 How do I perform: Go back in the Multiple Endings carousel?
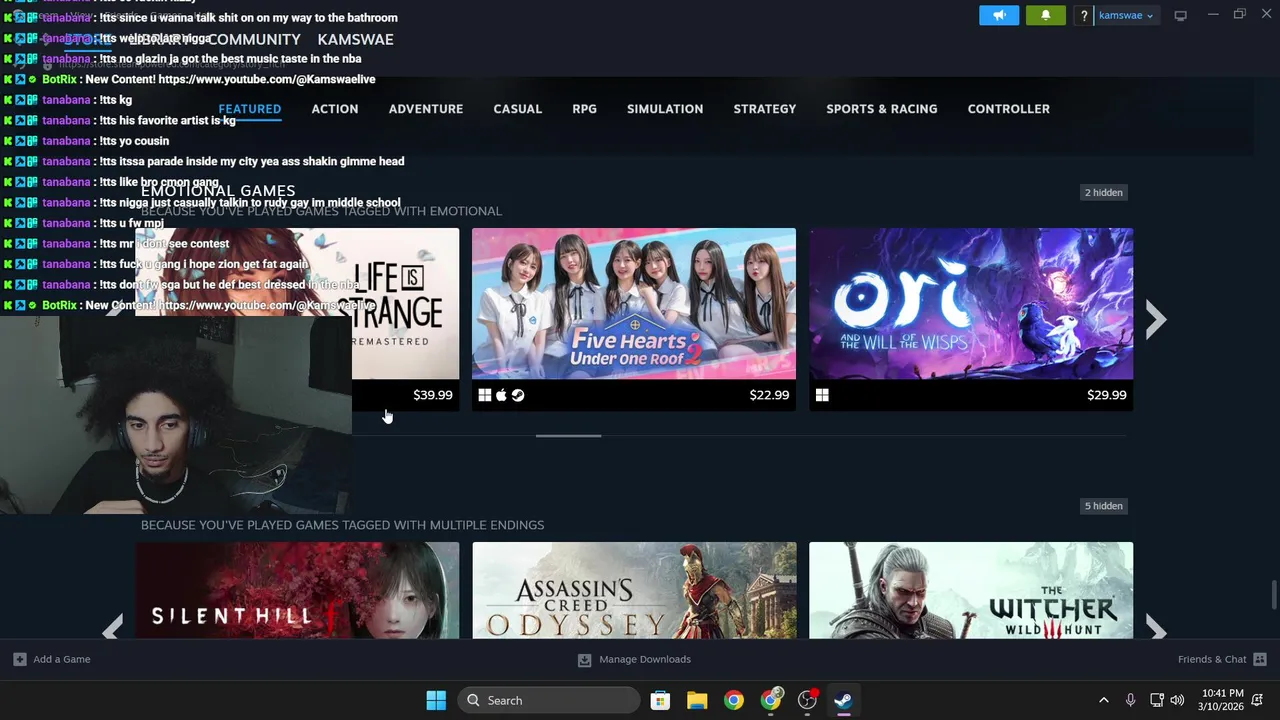pyautogui.click(x=112, y=629)
